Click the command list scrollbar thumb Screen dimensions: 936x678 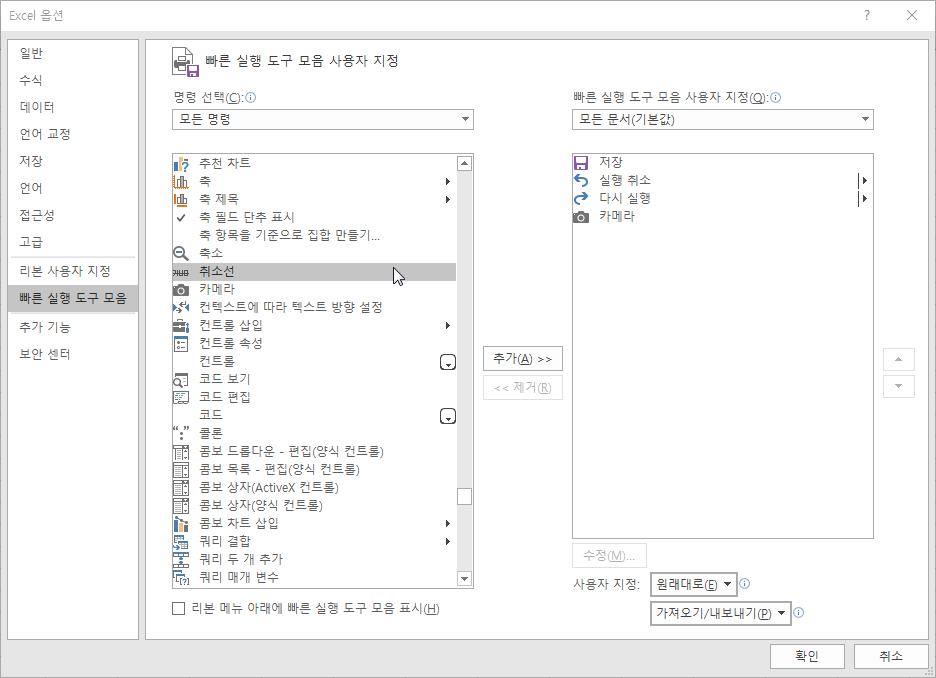coord(464,497)
